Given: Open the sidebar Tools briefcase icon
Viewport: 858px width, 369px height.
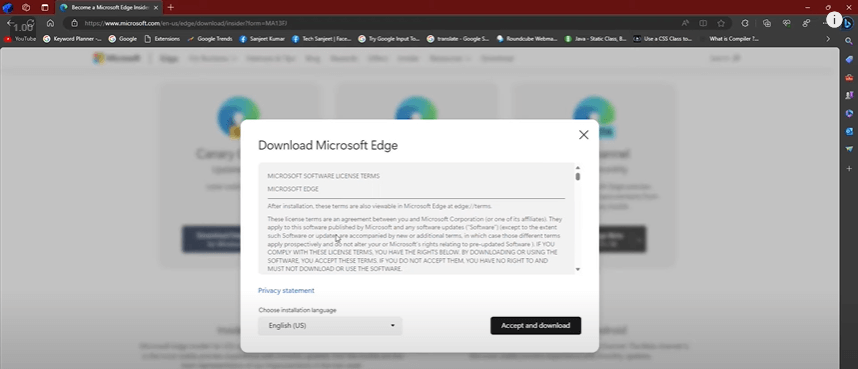Looking at the screenshot, I should tap(849, 77).
